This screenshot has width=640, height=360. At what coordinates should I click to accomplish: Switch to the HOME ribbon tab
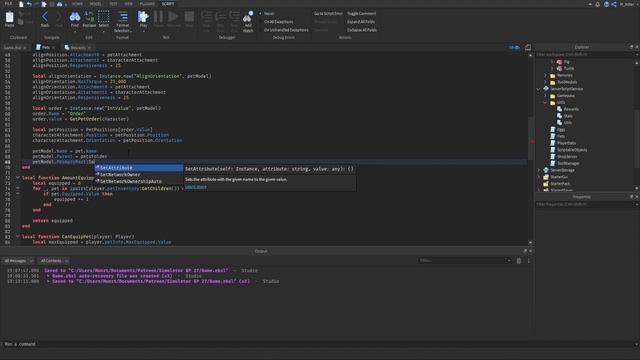(77, 4)
